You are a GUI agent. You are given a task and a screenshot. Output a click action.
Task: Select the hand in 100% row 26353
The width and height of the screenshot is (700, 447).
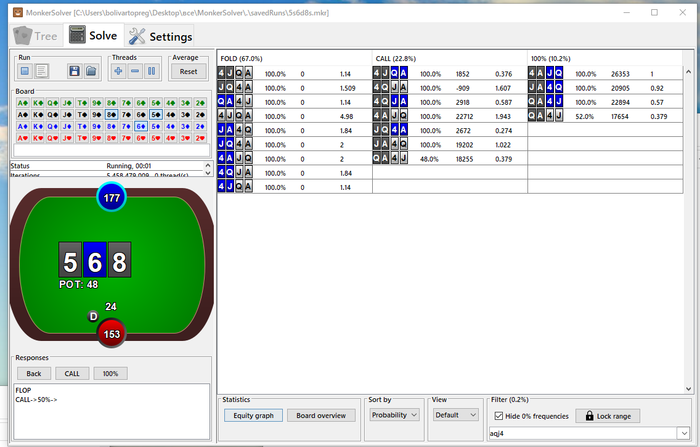[x=546, y=74]
